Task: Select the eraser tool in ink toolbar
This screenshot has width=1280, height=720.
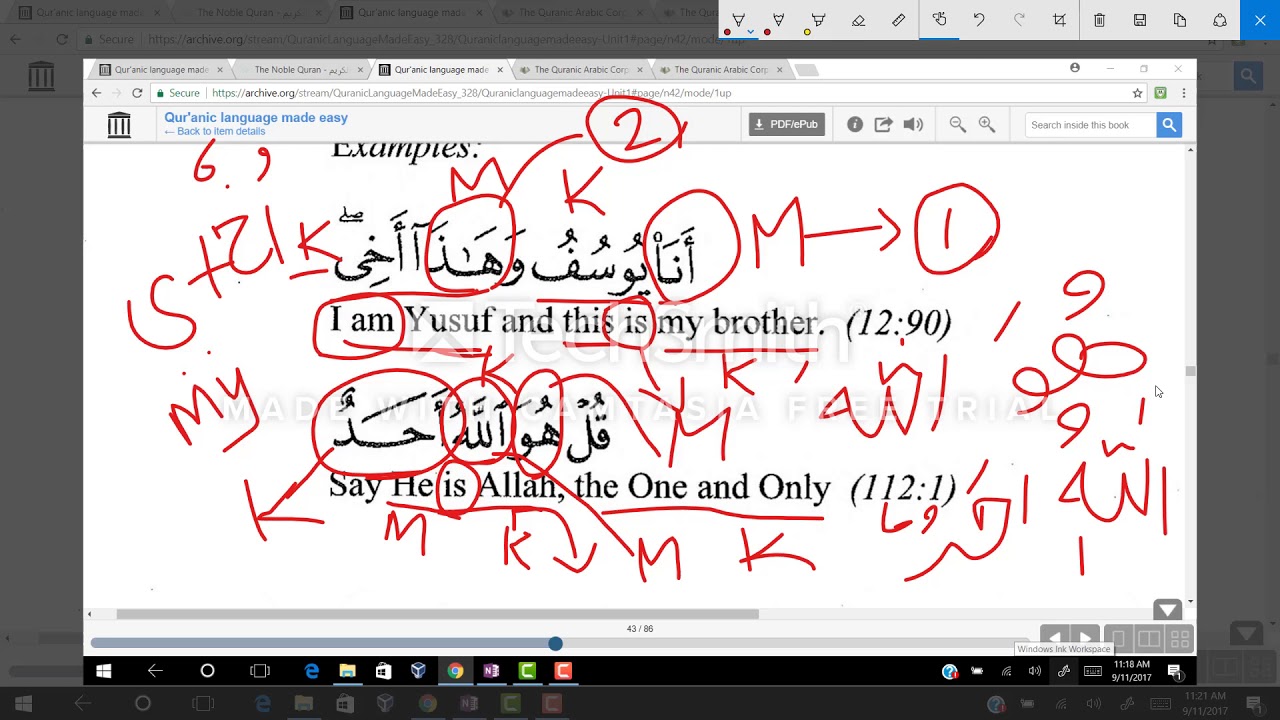Action: pos(858,20)
